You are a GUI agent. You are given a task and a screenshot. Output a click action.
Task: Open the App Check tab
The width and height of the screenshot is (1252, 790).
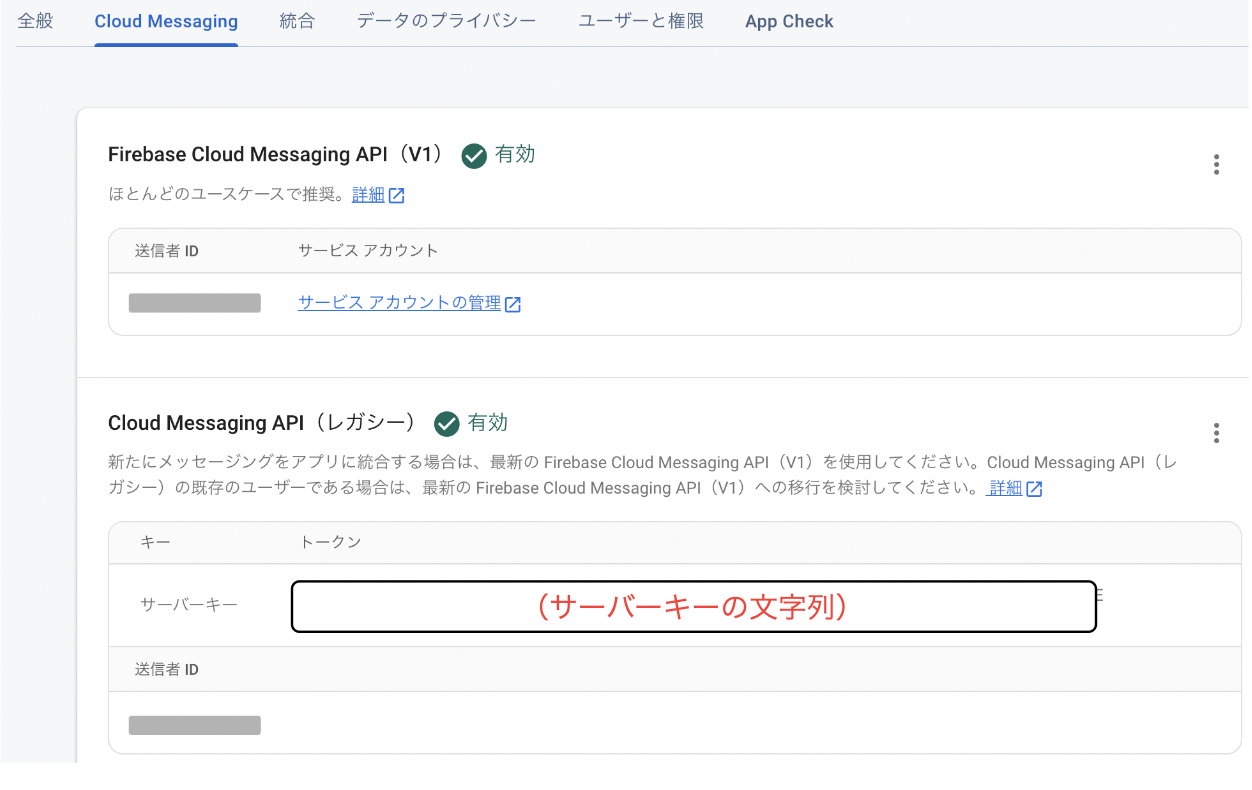(x=789, y=21)
